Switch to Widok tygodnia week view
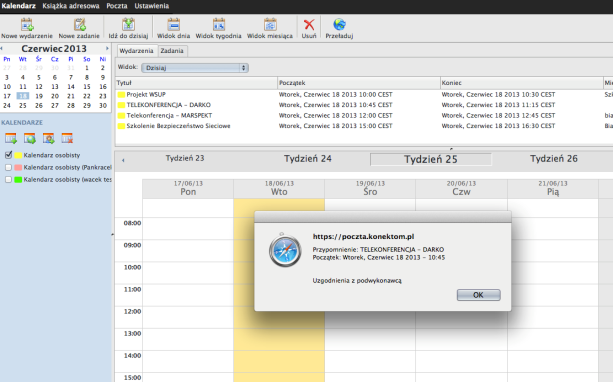The height and width of the screenshot is (382, 613). [219, 25]
